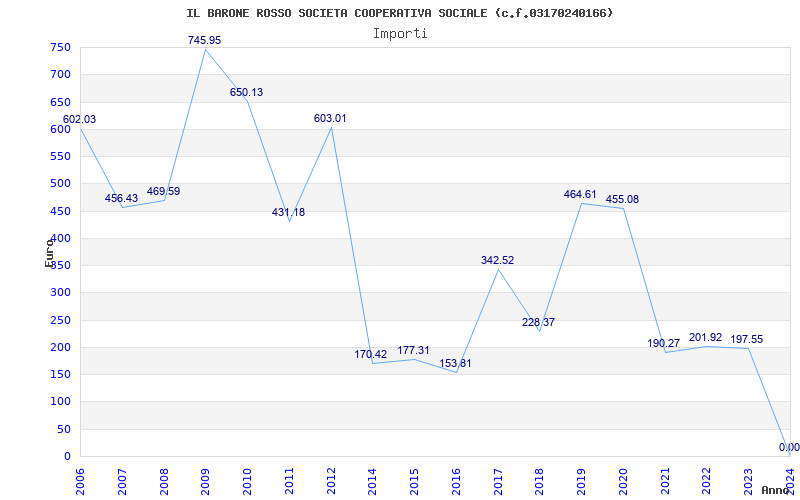800x500 pixels.
Task: Click the 456.43 value label
Action: coord(121,198)
